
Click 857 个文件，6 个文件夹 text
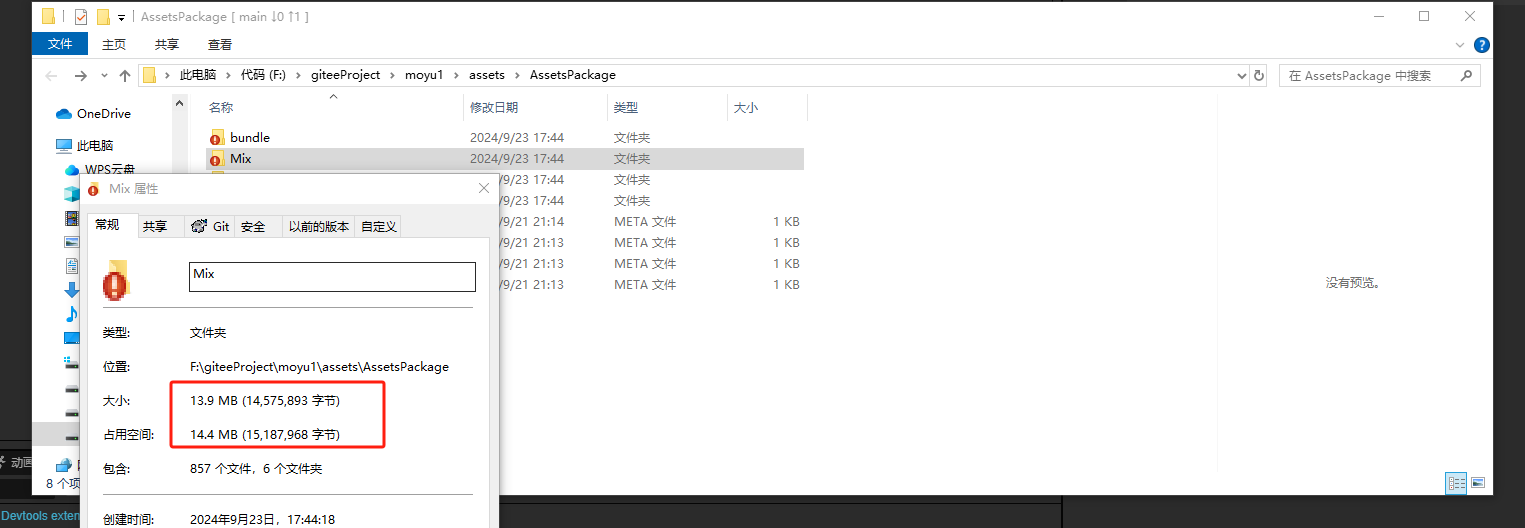pos(256,469)
